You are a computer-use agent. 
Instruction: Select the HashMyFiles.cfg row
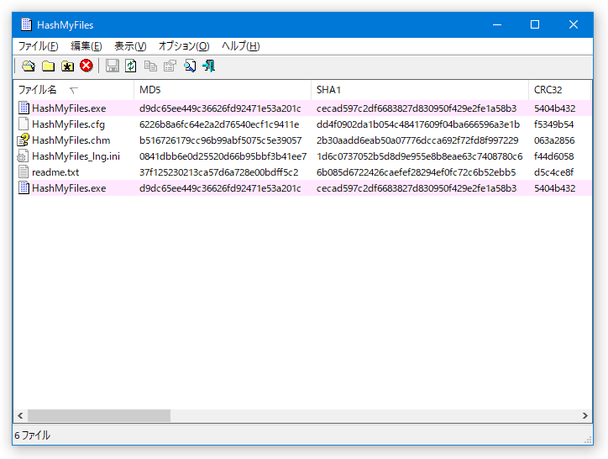[302, 124]
